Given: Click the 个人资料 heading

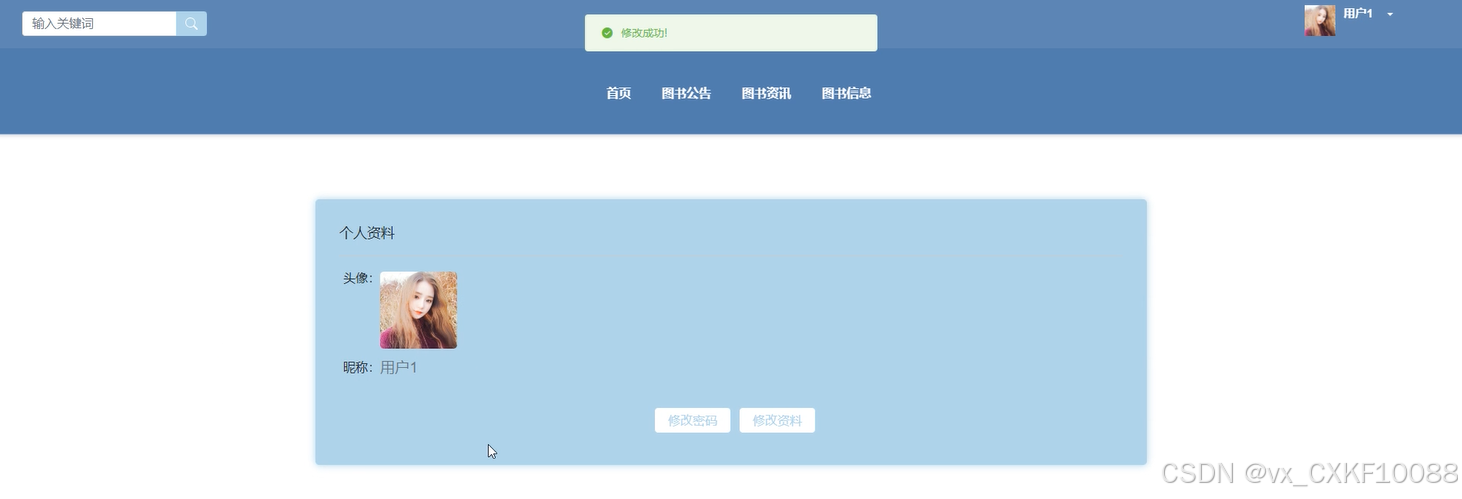Looking at the screenshot, I should click(x=367, y=233).
